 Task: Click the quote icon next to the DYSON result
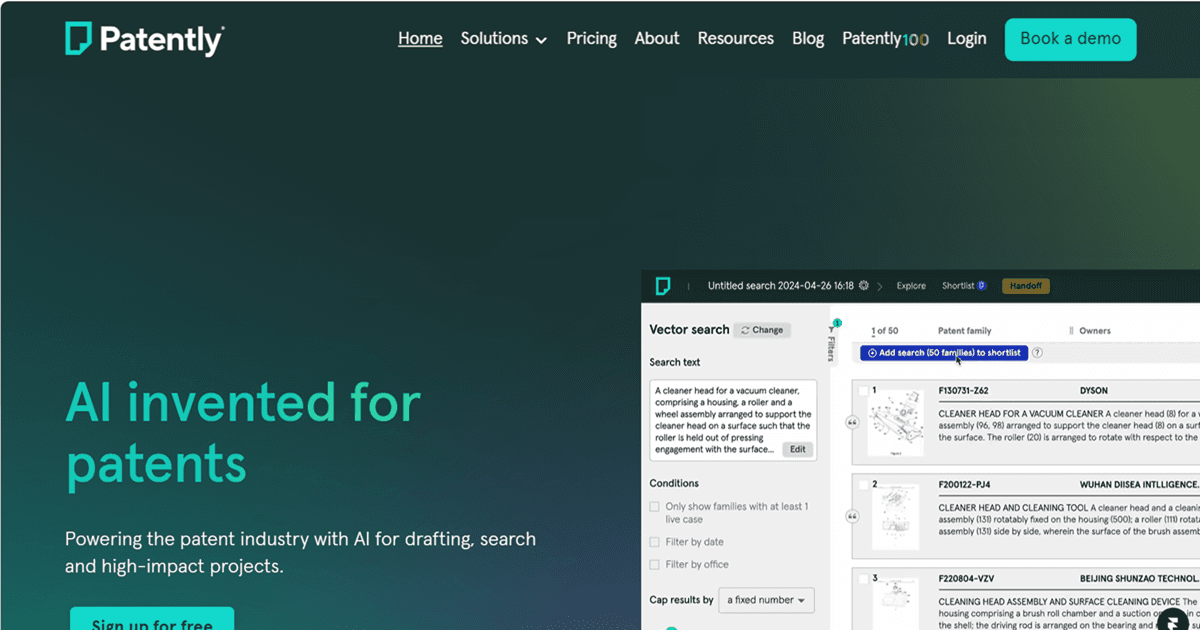tap(851, 423)
